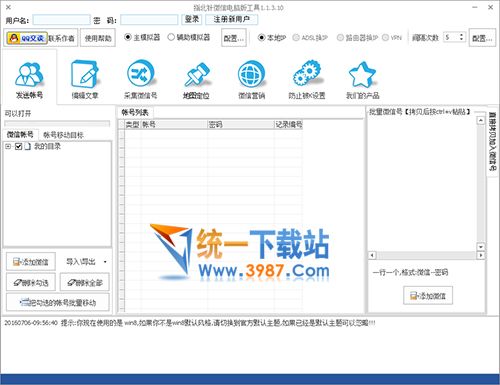Switch to the 帐号移动目标 tab
The width and height of the screenshot is (500, 385).
[63, 135]
